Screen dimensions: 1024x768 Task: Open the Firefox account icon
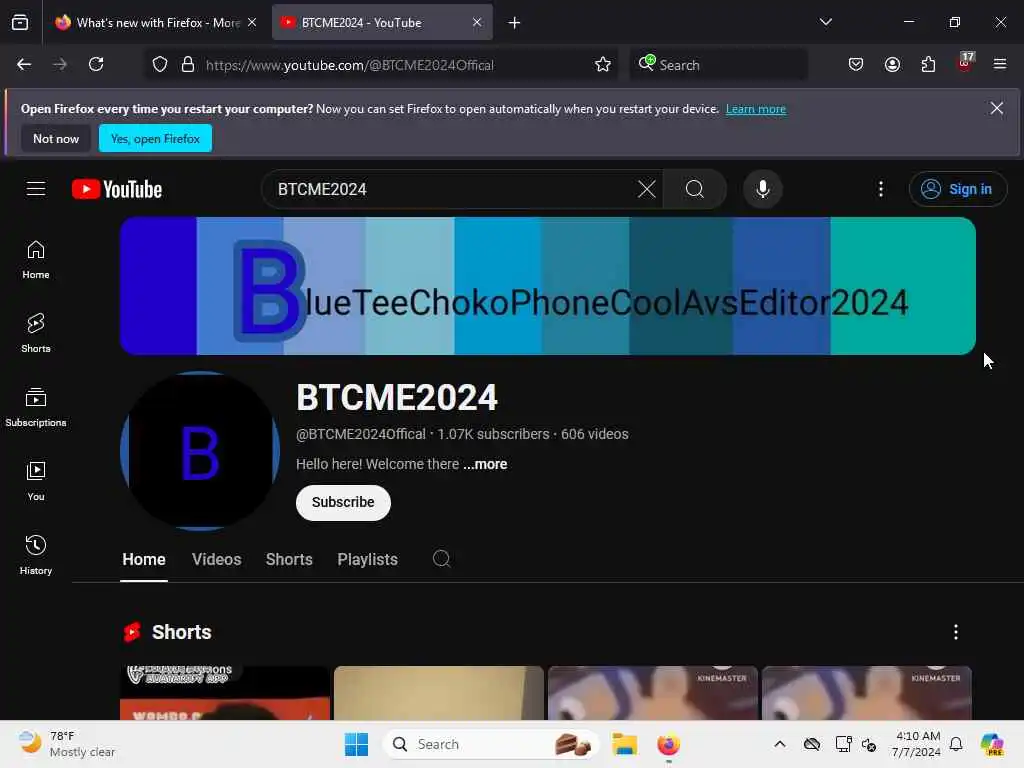click(892, 64)
